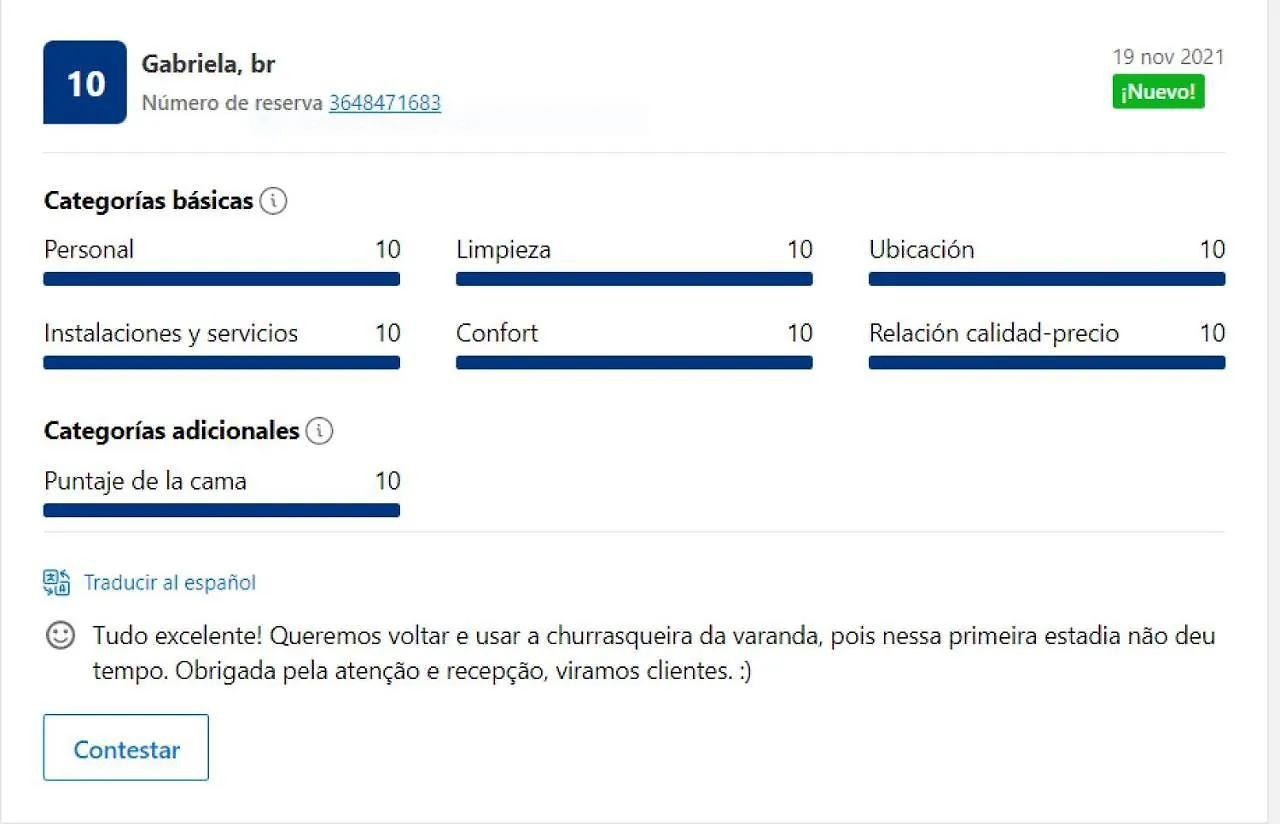
Task: Click the Confort rating bar
Action: [x=634, y=362]
